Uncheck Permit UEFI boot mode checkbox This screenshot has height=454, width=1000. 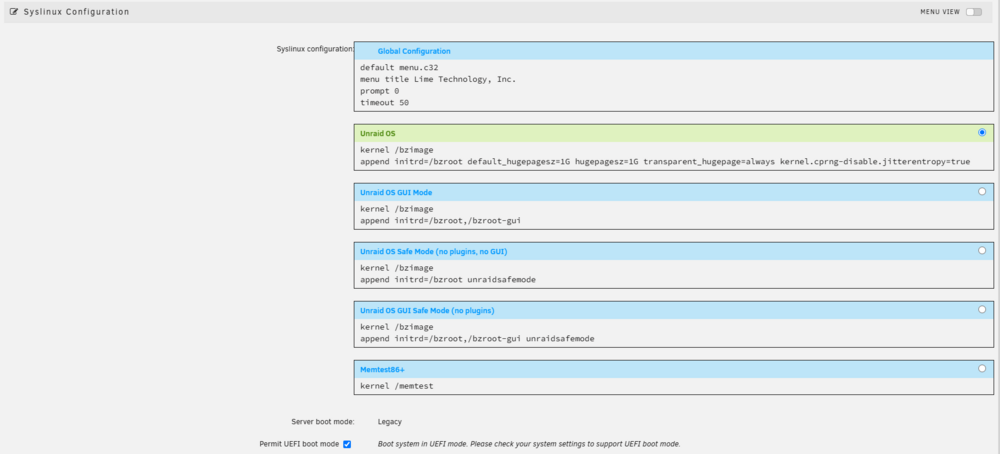click(x=347, y=444)
